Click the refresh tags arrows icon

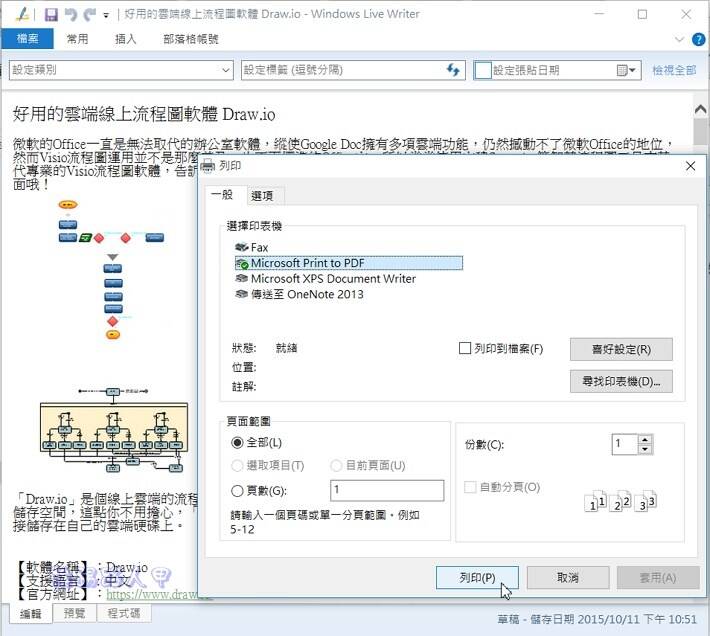(x=453, y=70)
